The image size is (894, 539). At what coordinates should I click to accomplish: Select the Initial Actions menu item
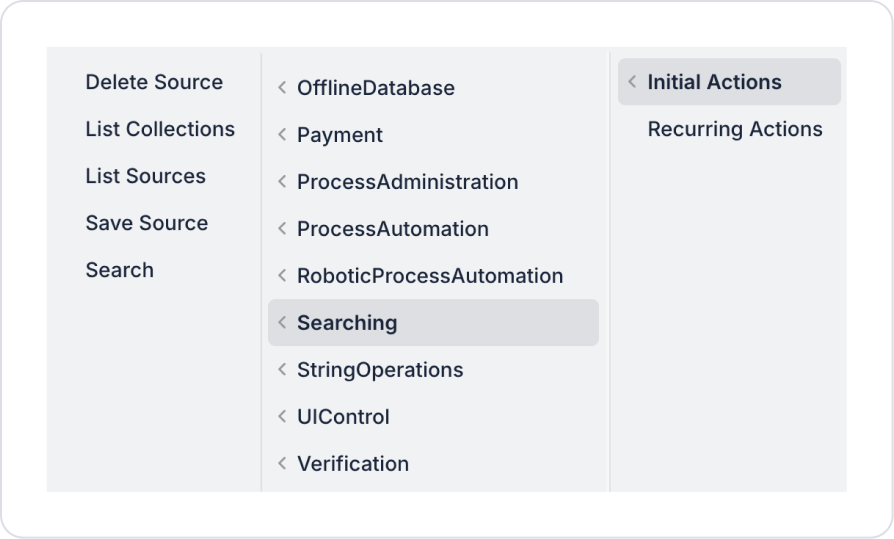point(729,82)
